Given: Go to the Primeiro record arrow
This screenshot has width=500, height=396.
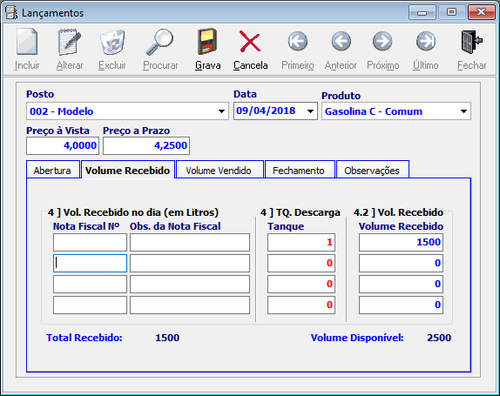Looking at the screenshot, I should [x=297, y=41].
